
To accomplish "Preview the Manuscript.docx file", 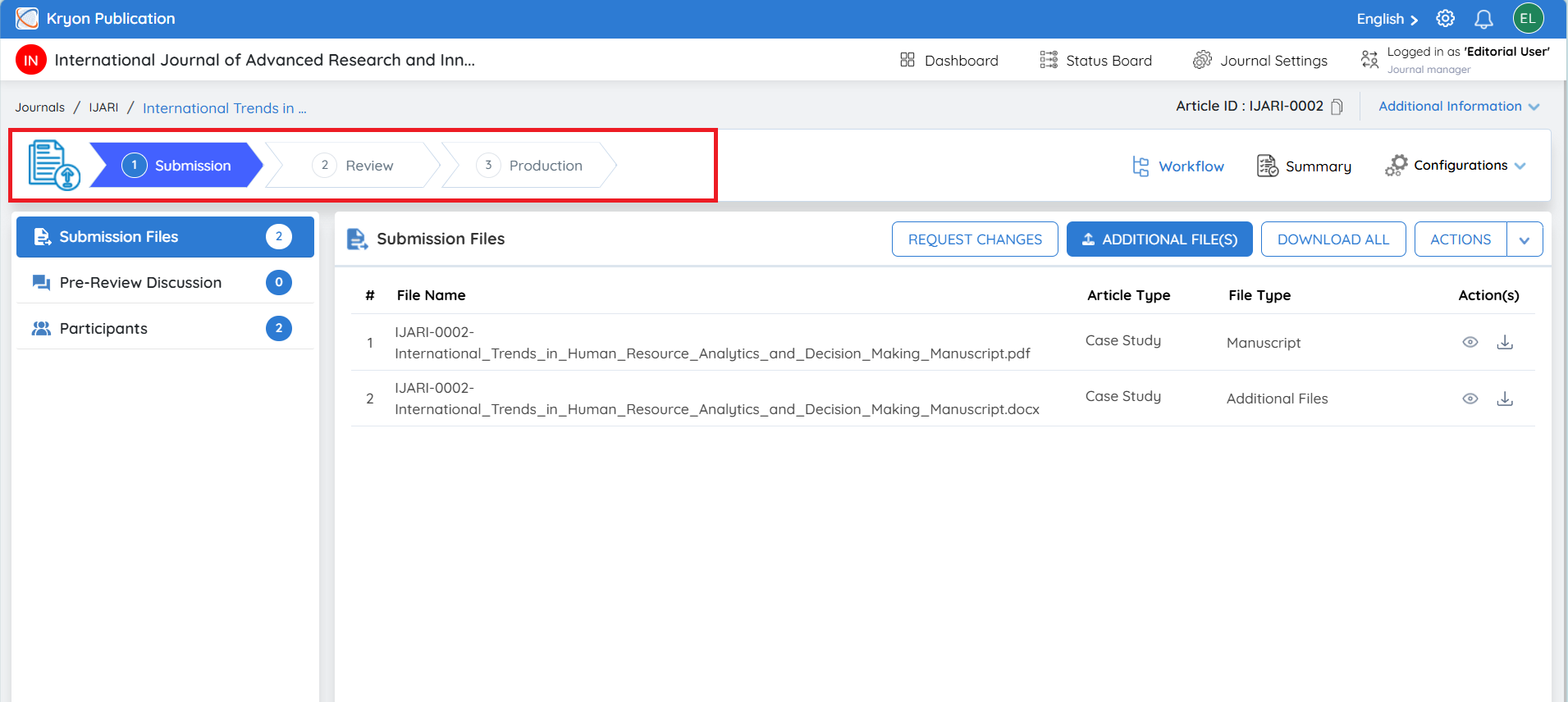I will coord(1470,399).
